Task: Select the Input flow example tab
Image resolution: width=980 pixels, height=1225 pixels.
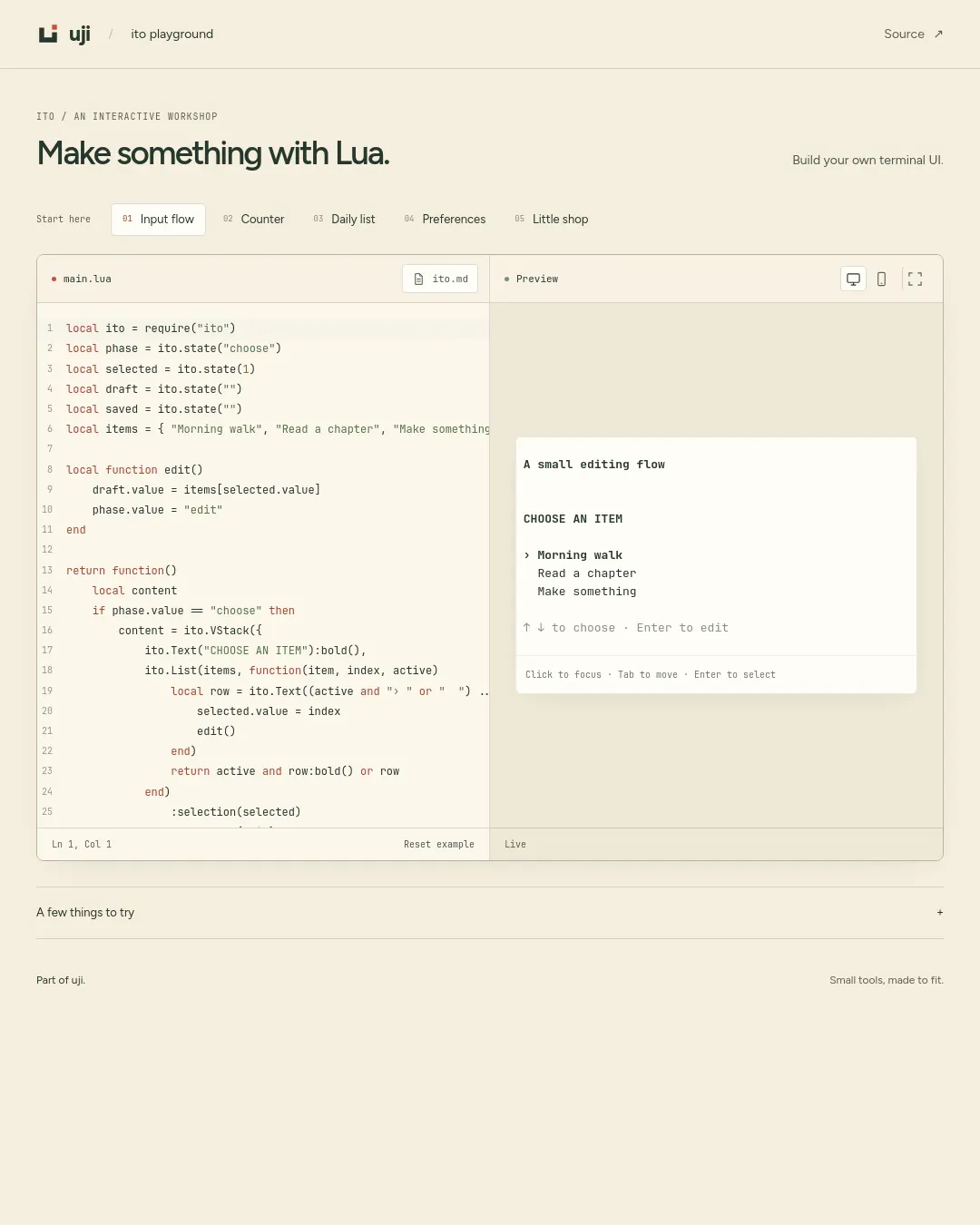Action: (158, 220)
